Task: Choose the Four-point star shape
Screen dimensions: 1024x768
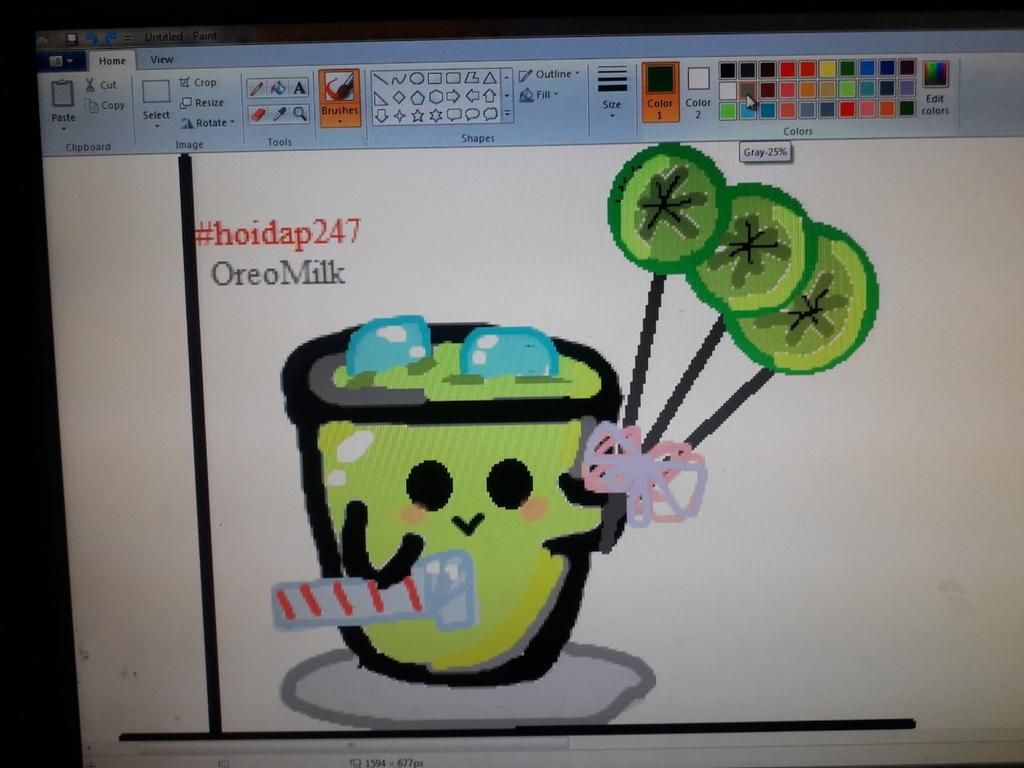Action: click(x=400, y=116)
